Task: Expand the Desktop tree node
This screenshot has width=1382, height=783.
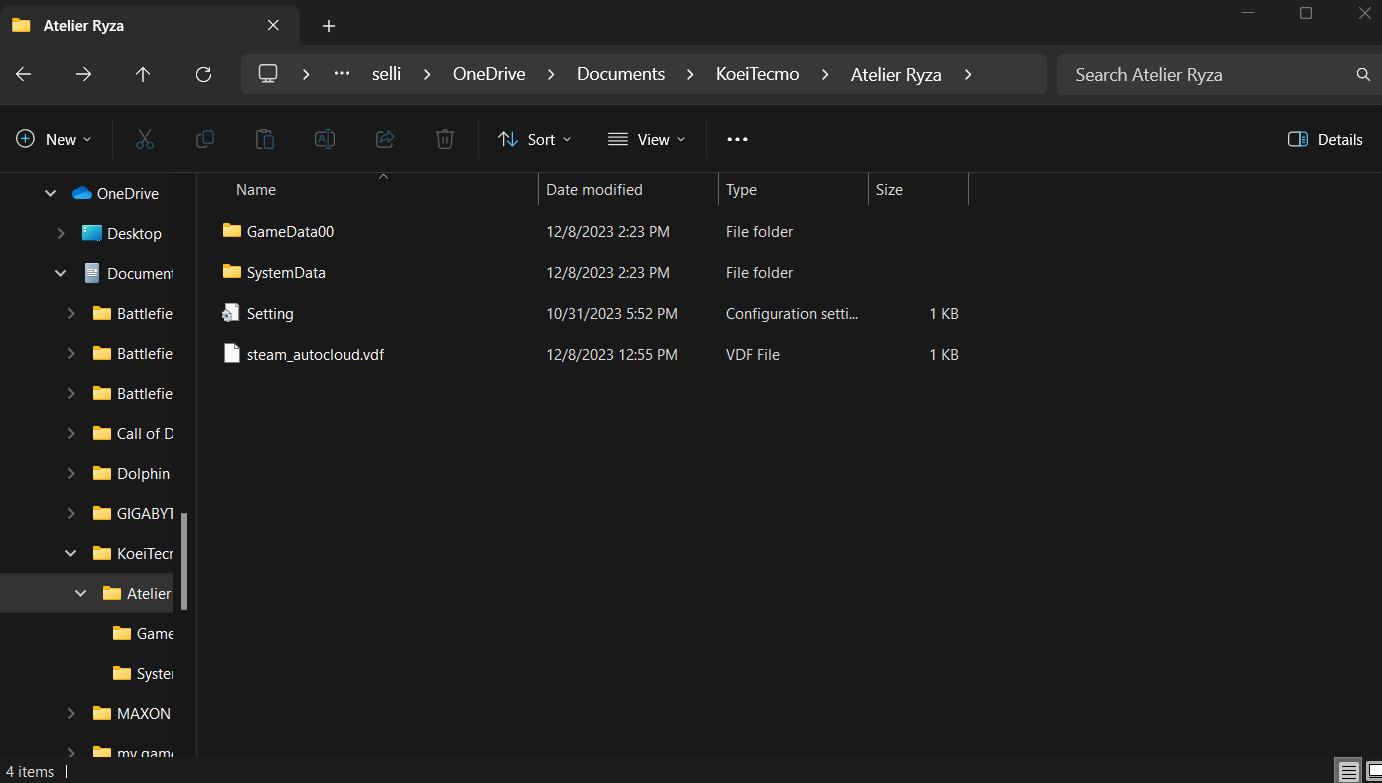Action: [x=61, y=233]
